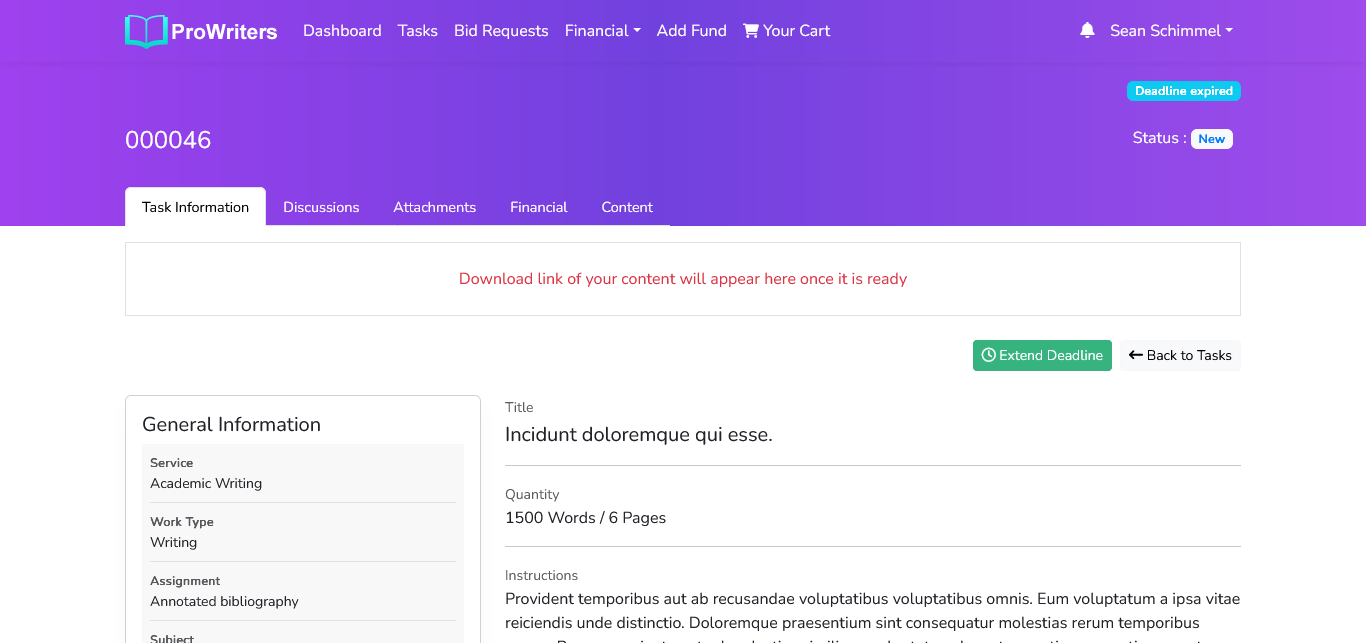Navigate to Bid Requests
Image resolution: width=1366 pixels, height=643 pixels.
click(501, 31)
